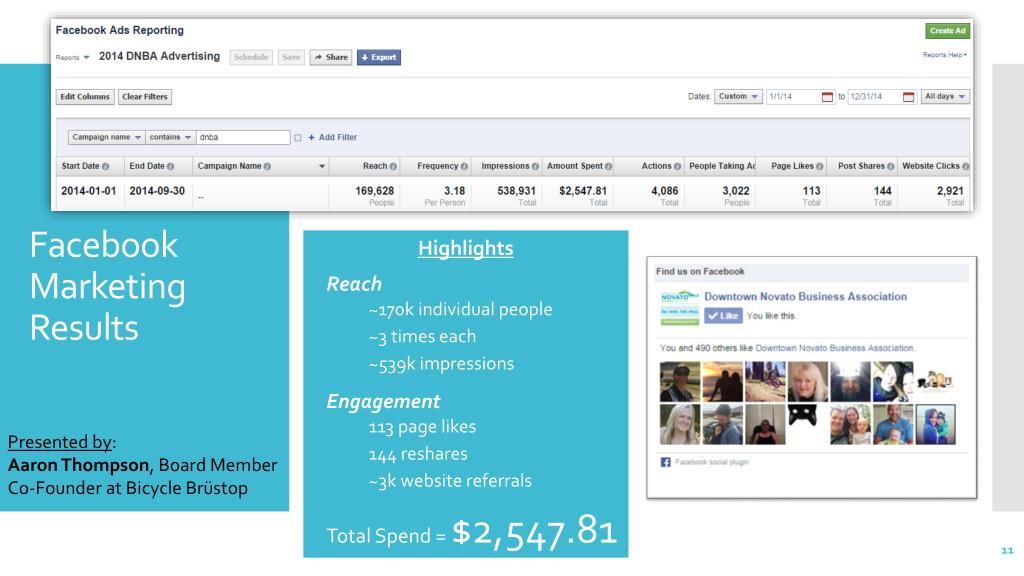Click the Start Date info icon
Screen dimensions: 1024x576
click(x=106, y=167)
